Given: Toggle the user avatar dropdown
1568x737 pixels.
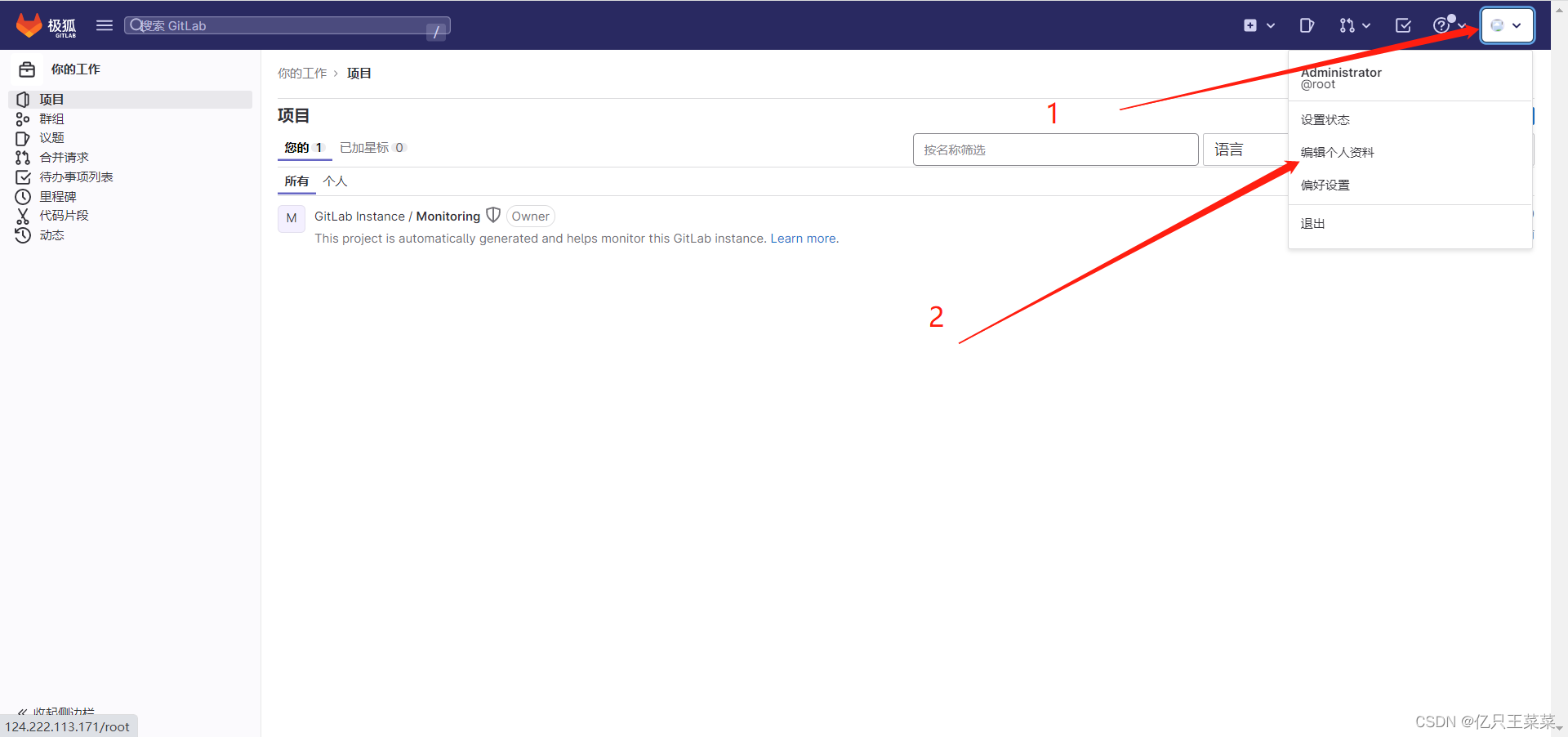Looking at the screenshot, I should click(1507, 25).
